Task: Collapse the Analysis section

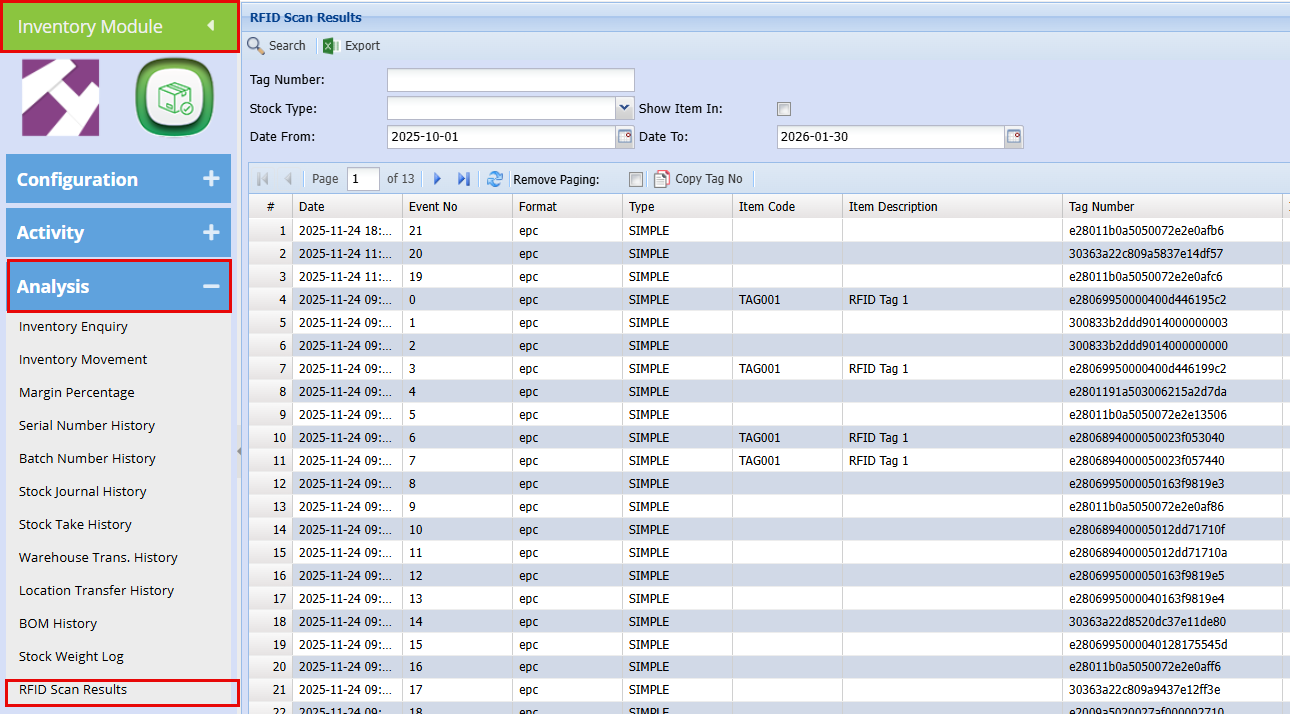Action: (210, 286)
